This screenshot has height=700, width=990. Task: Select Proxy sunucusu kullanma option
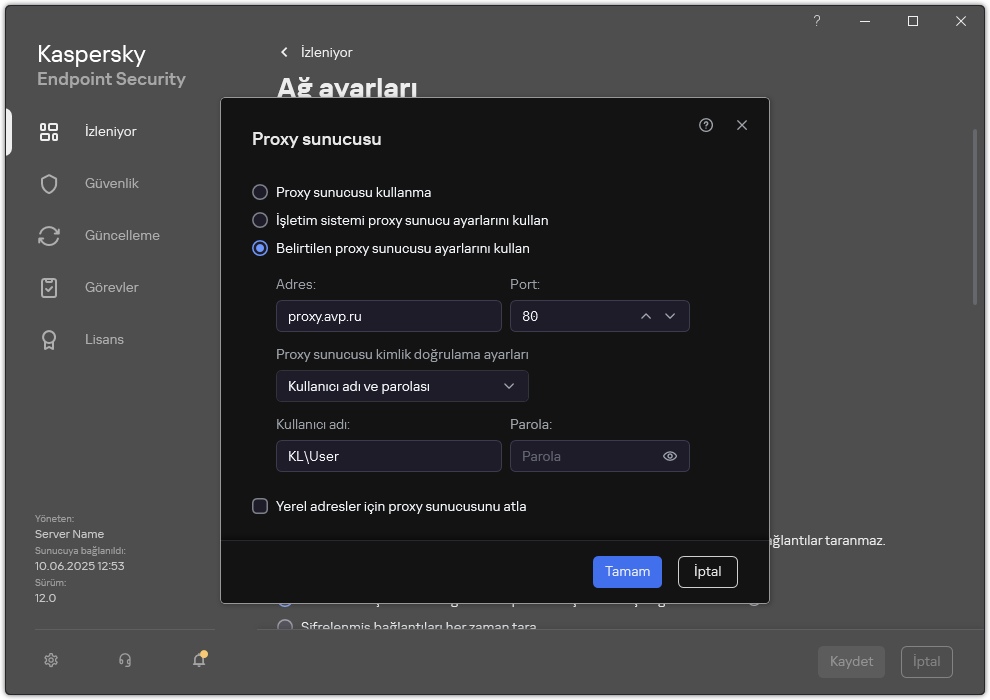pos(261,192)
